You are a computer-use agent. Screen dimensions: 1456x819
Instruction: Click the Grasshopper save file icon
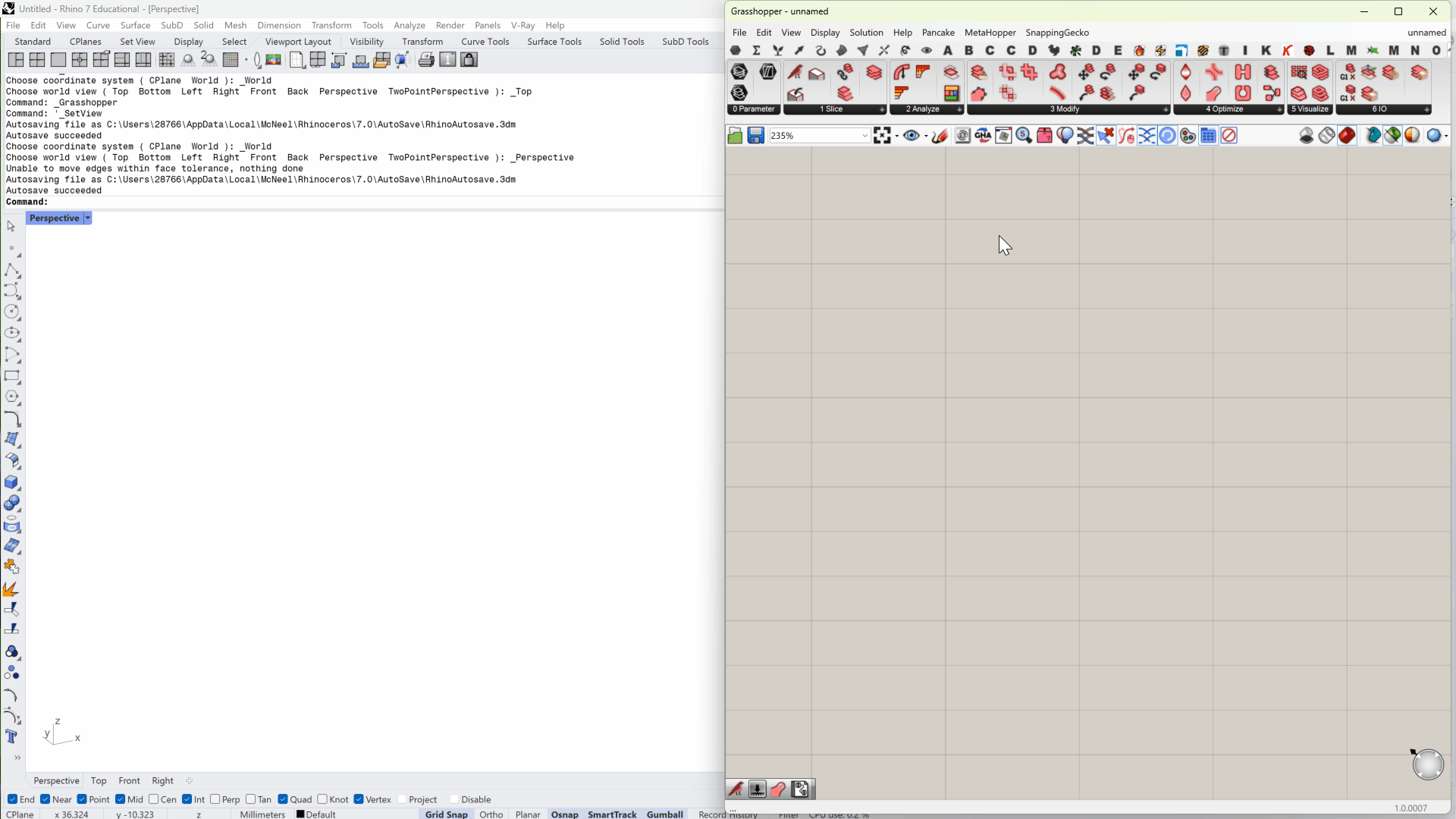point(755,136)
